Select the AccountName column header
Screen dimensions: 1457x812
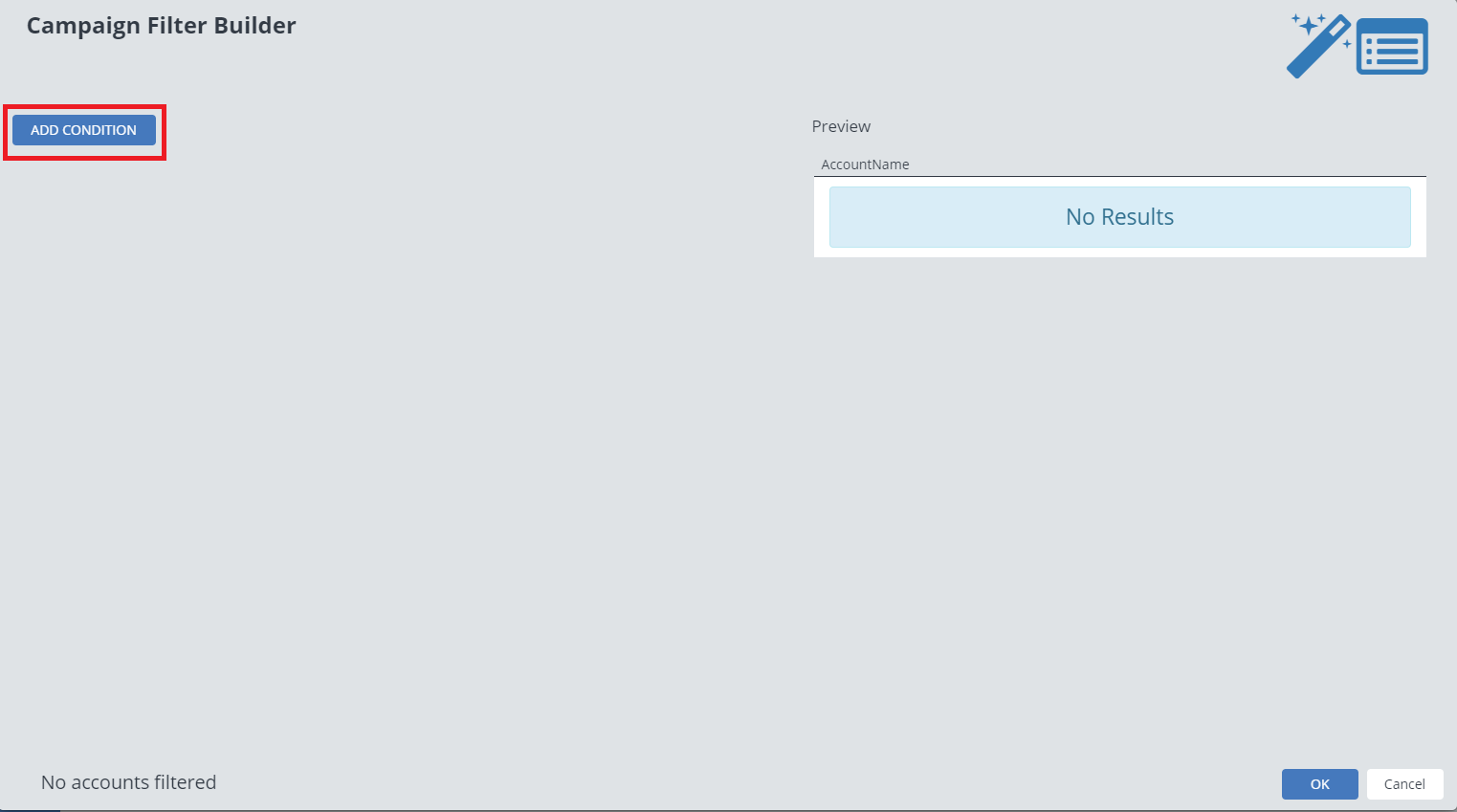tap(865, 165)
